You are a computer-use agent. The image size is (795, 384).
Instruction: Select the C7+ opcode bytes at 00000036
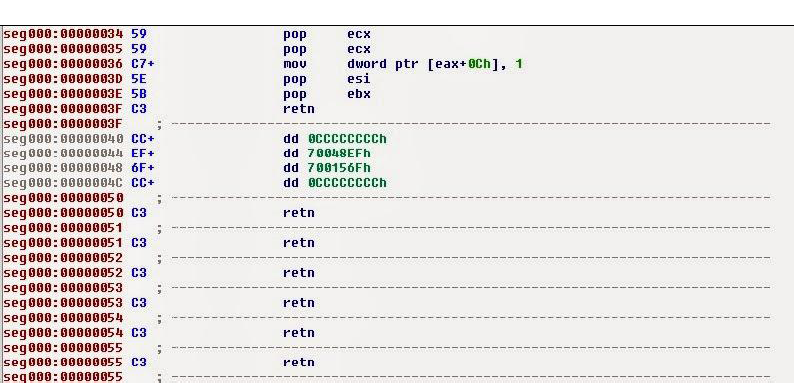[142, 64]
